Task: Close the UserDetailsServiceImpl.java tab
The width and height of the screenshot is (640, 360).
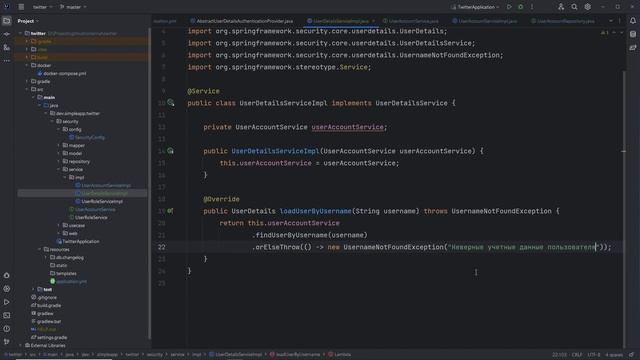Action: (x=373, y=21)
